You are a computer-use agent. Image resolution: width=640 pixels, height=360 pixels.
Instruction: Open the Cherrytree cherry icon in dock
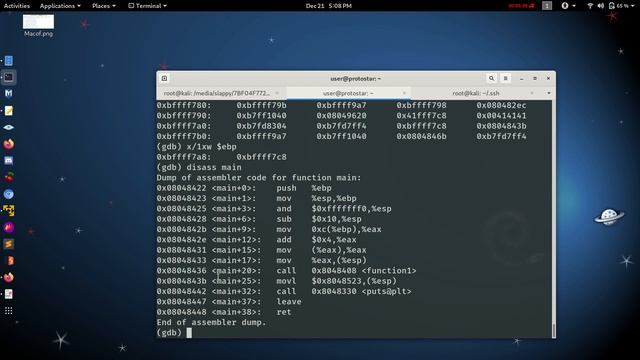coord(9,177)
